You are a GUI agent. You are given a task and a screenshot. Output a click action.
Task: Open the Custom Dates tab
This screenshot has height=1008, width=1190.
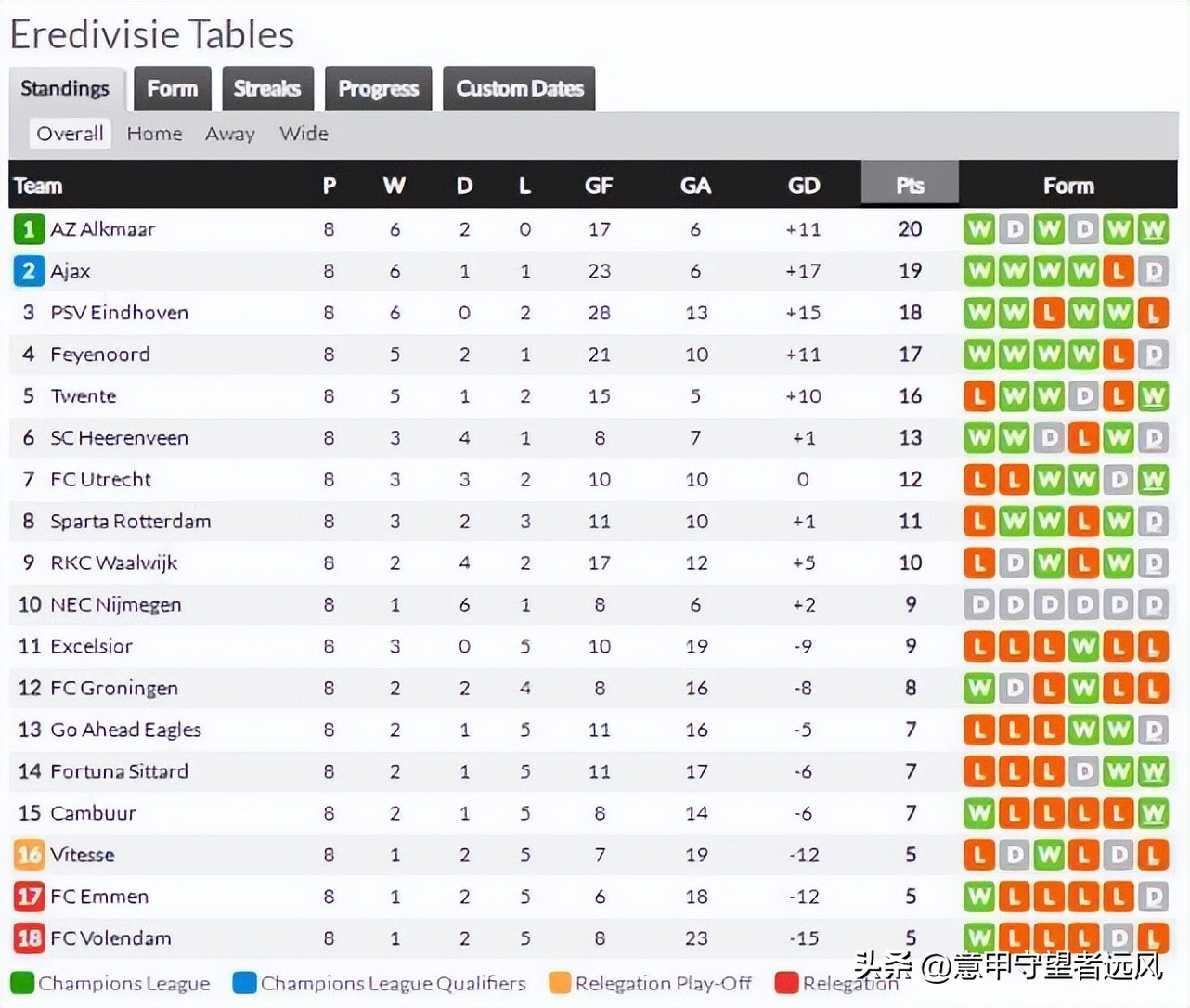coord(520,89)
